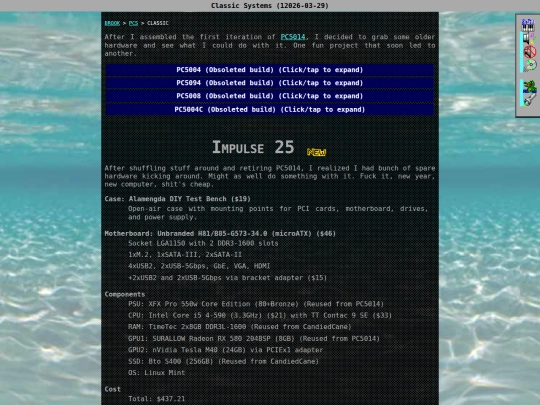Click the Case: Alamengda DIY Test Bench line
The width and height of the screenshot is (540, 405).
[x=178, y=199]
